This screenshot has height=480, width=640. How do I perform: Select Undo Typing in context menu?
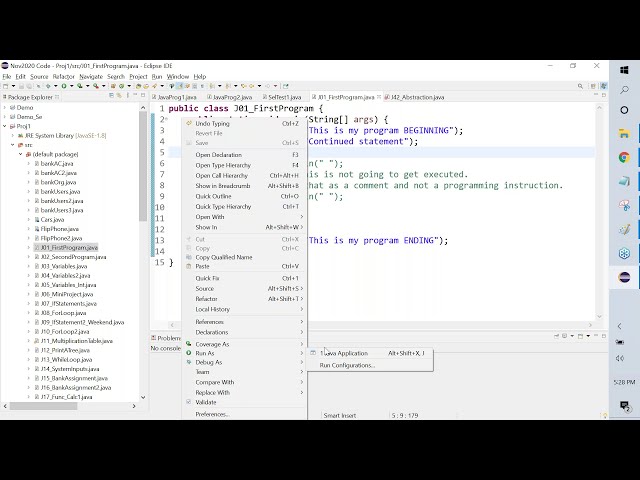click(x=244, y=123)
